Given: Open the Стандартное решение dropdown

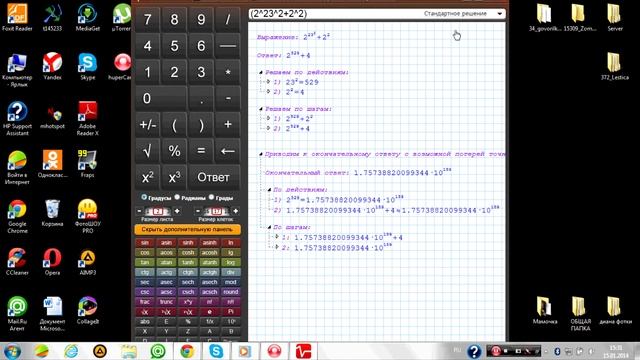Looking at the screenshot, I should 499,13.
